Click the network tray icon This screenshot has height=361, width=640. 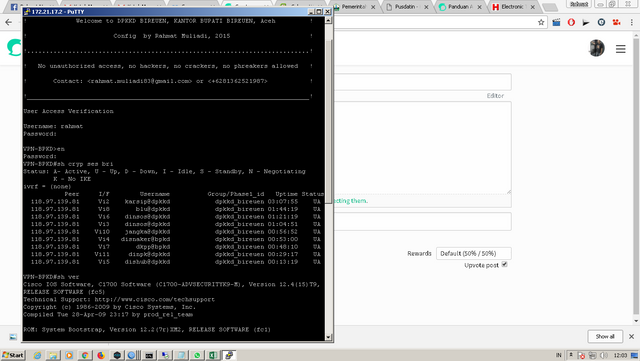(592, 355)
